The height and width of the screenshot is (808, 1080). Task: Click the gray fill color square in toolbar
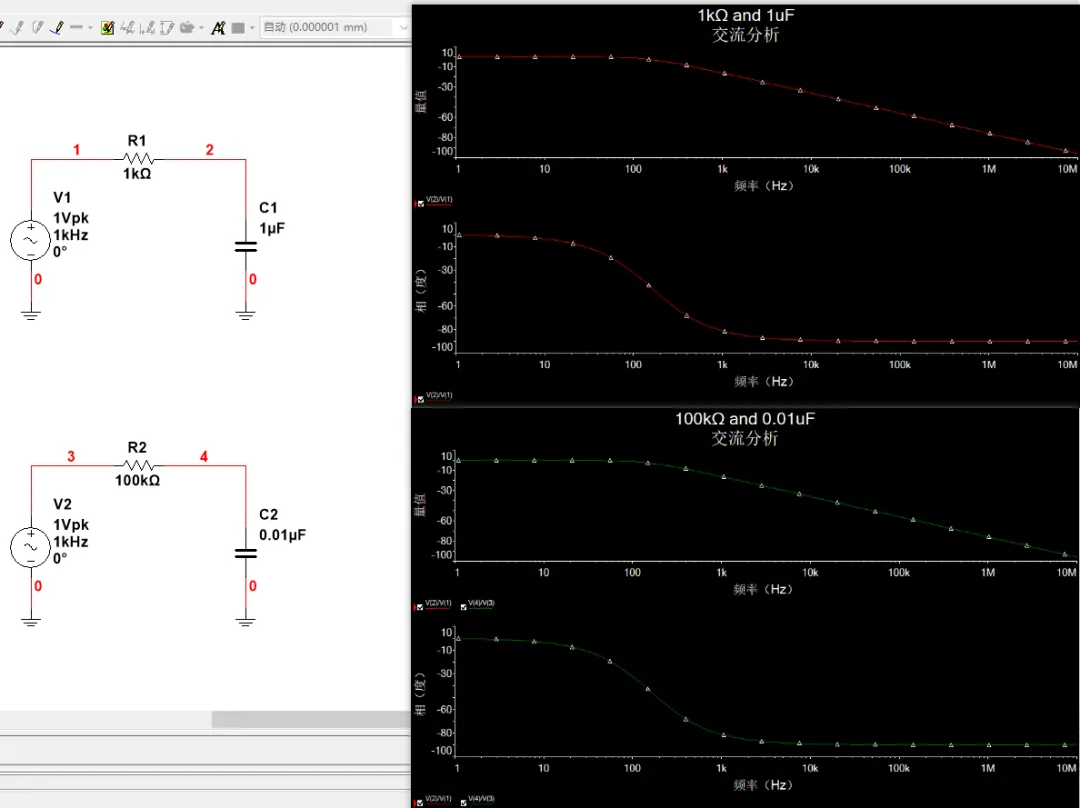tap(238, 28)
